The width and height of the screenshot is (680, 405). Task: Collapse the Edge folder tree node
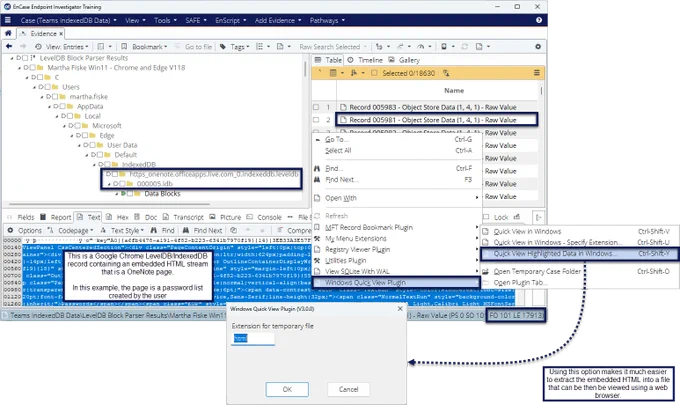pyautogui.click(x=72, y=135)
